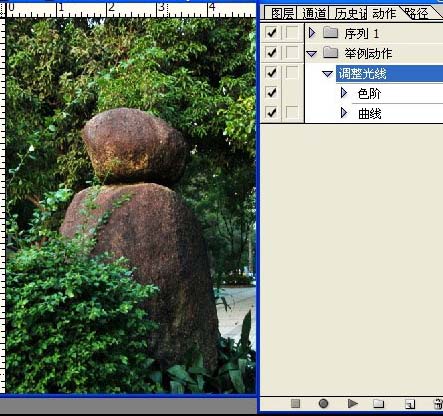
Task: Delete the action with the trash icon
Action: (438, 404)
